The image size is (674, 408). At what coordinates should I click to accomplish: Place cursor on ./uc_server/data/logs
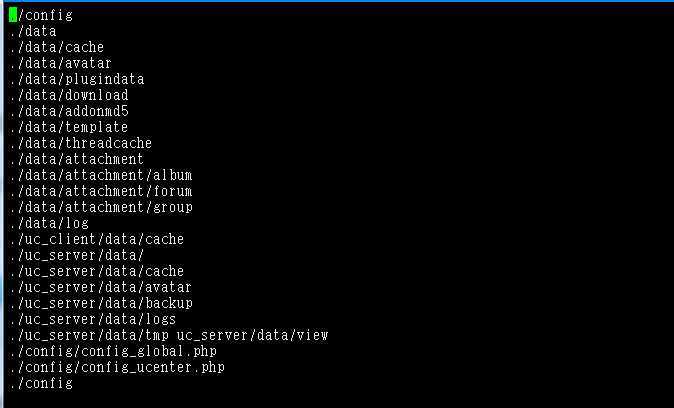[x=92, y=319]
